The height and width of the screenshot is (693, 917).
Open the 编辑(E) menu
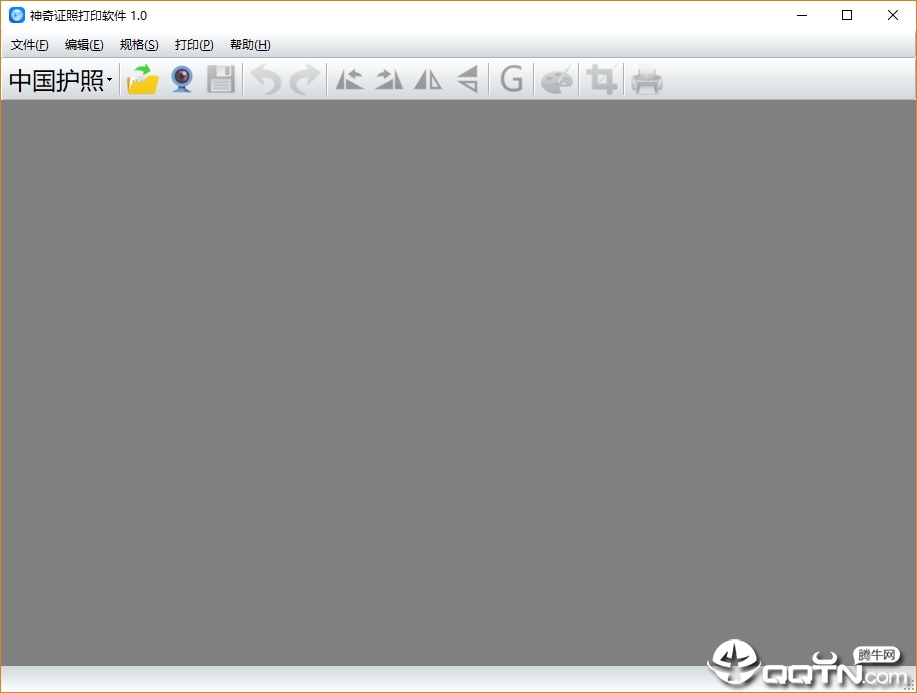[84, 45]
